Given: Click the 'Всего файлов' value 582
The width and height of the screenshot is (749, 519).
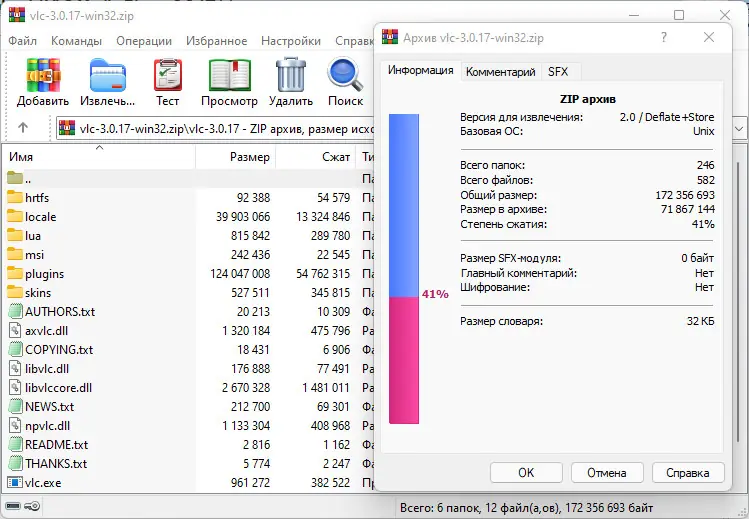Looking at the screenshot, I should click(x=706, y=180).
